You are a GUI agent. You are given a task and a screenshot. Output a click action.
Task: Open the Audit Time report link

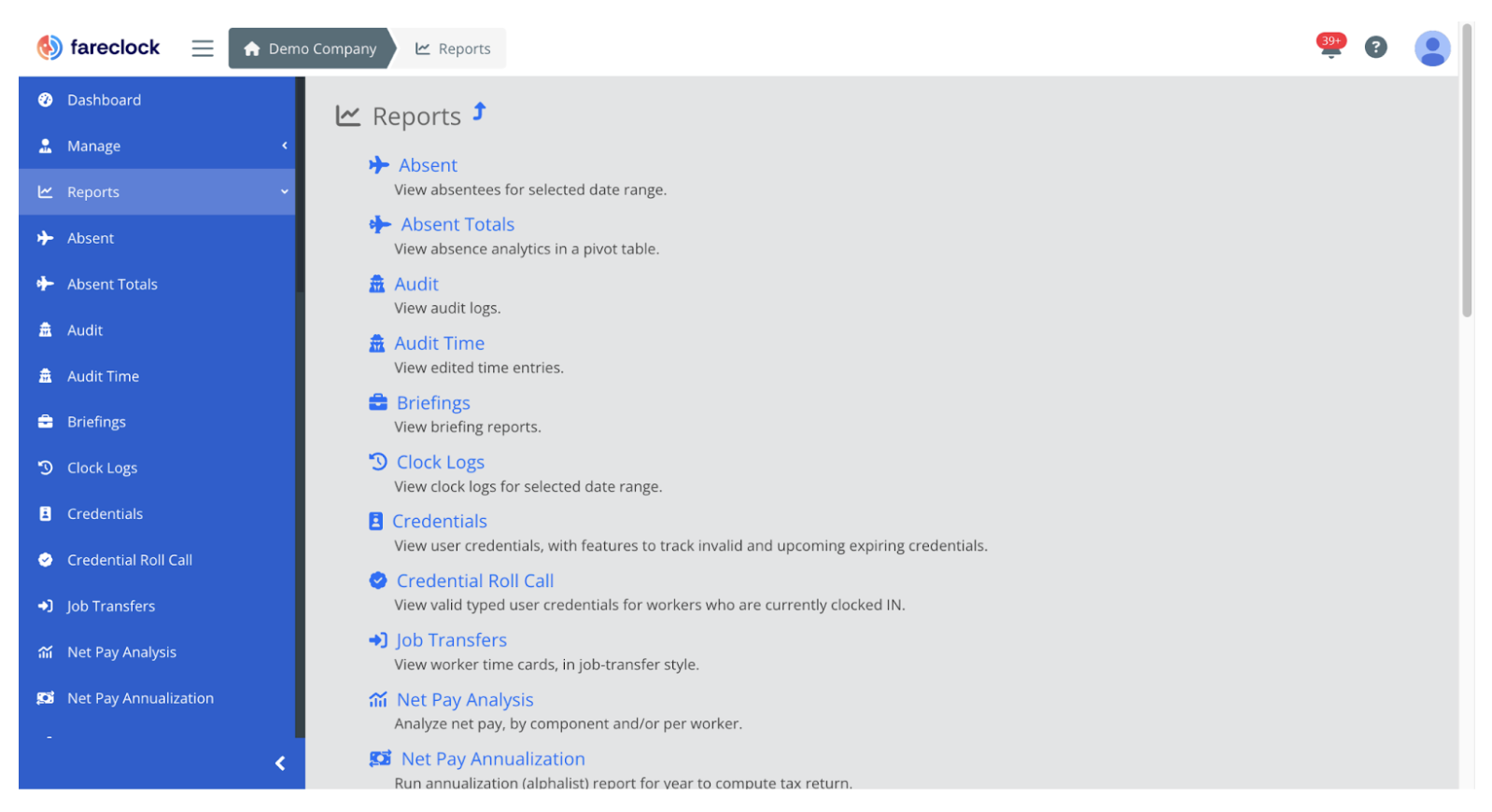(439, 343)
